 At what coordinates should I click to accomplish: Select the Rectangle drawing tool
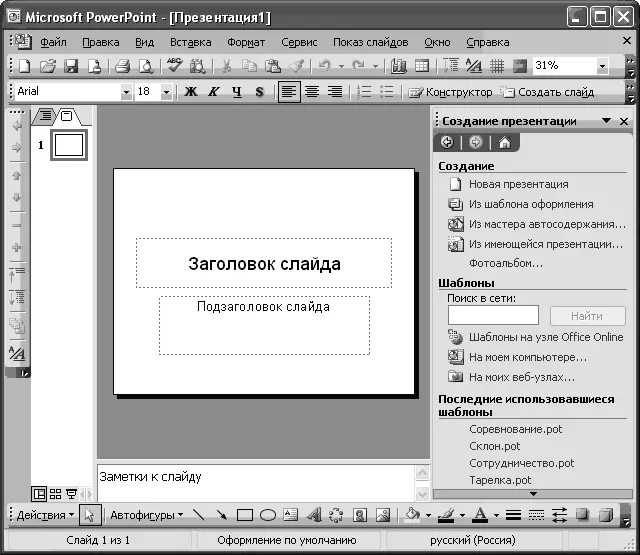tap(245, 515)
